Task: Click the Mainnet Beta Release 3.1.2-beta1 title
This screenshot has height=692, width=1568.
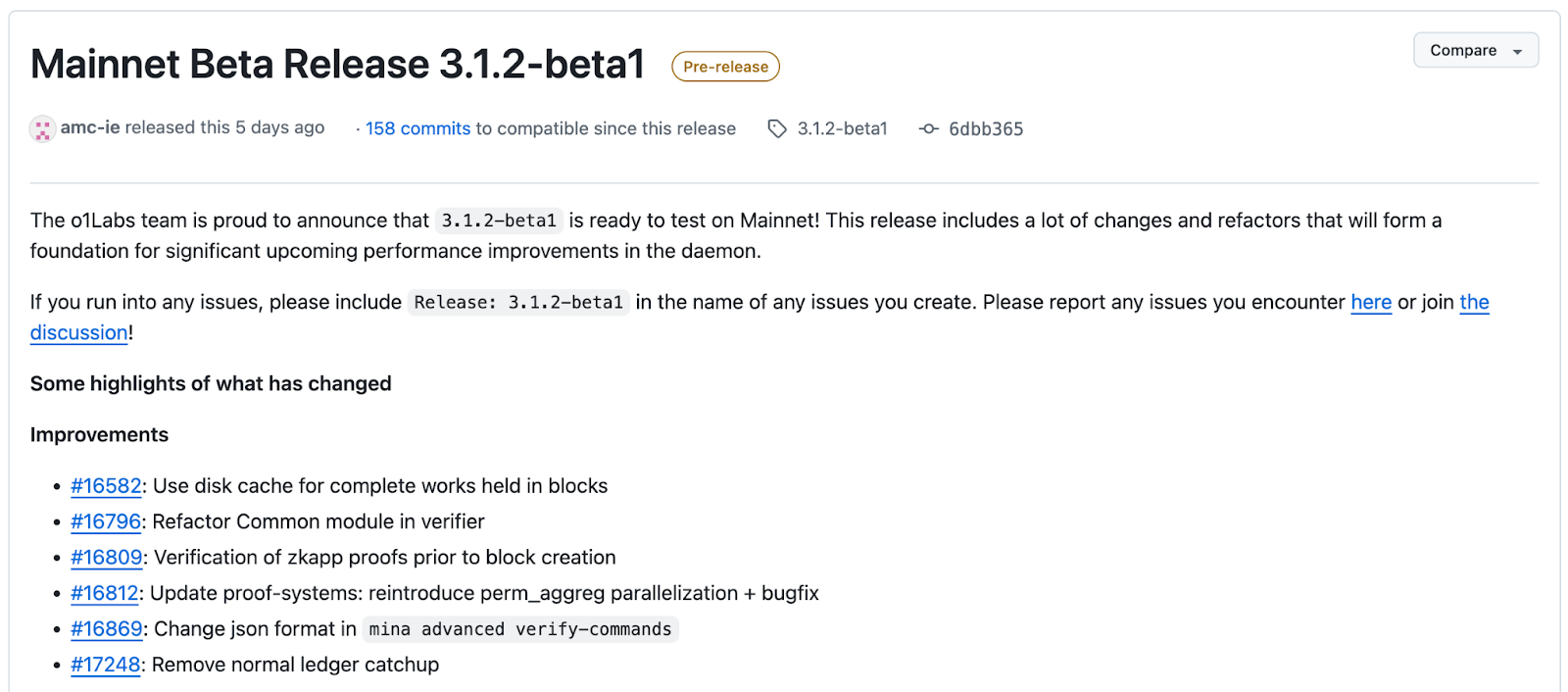Action: [x=338, y=65]
